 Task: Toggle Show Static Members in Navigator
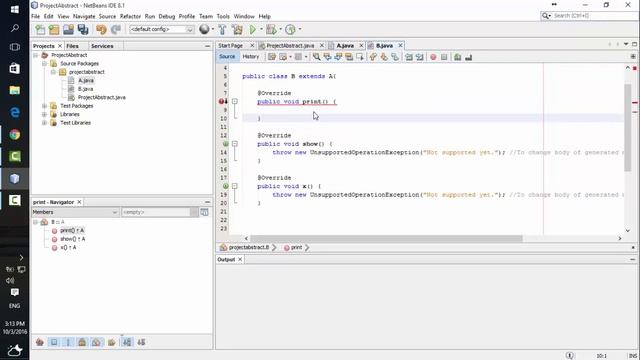[x=68, y=342]
